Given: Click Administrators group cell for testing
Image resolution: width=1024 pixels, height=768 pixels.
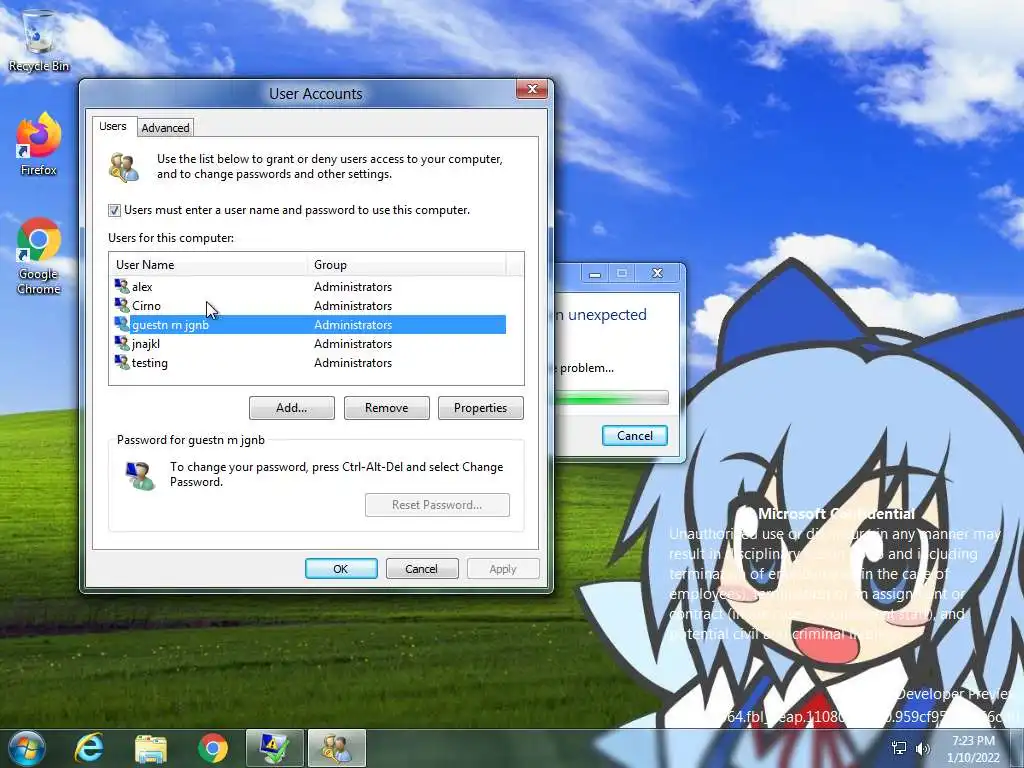Looking at the screenshot, I should (353, 362).
